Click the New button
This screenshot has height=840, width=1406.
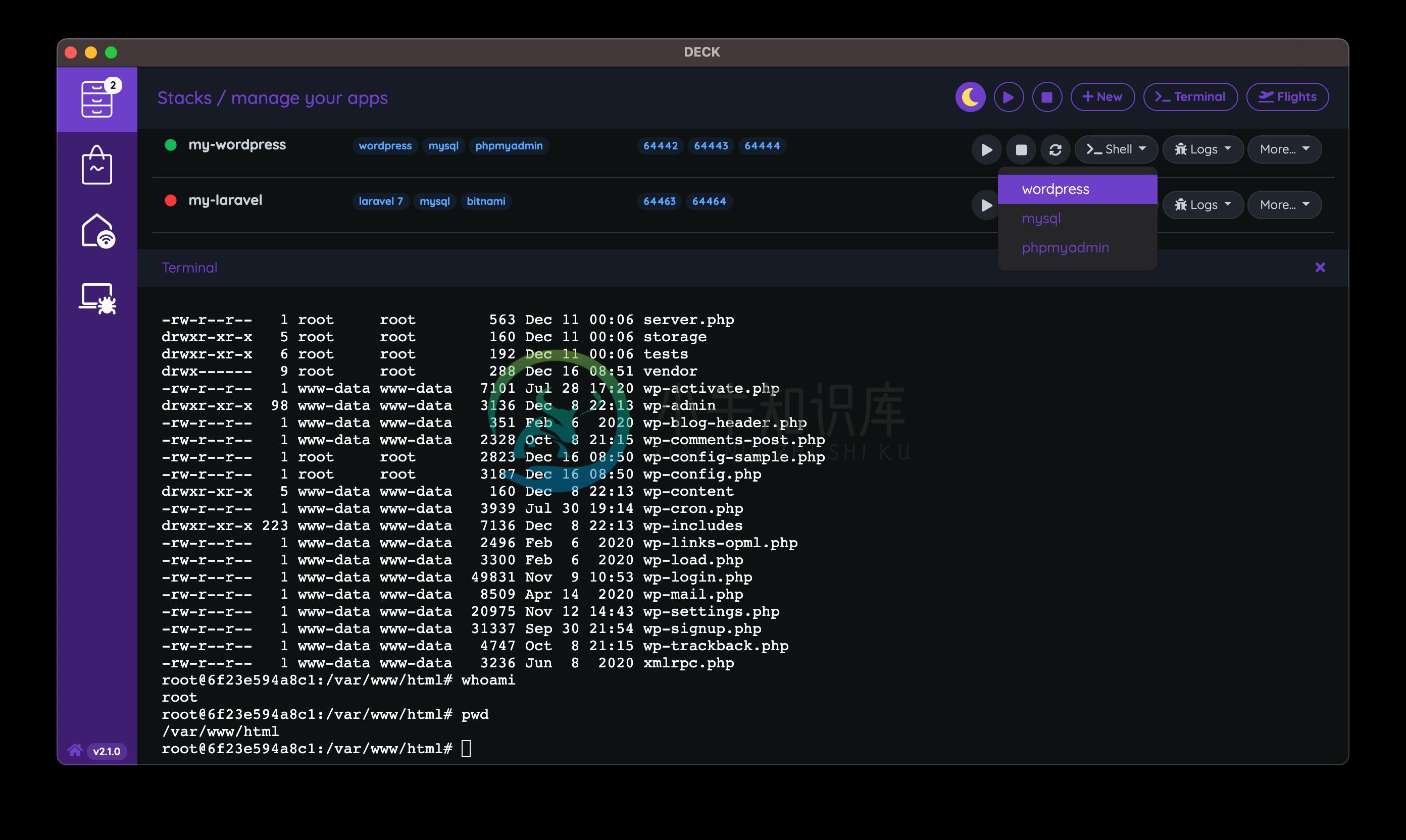(x=1102, y=97)
